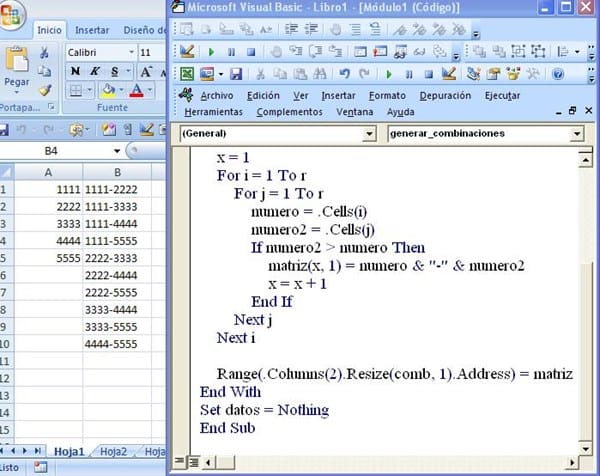This screenshot has width=600, height=476.
Task: Click the VBA Help question mark icon
Action: click(558, 74)
